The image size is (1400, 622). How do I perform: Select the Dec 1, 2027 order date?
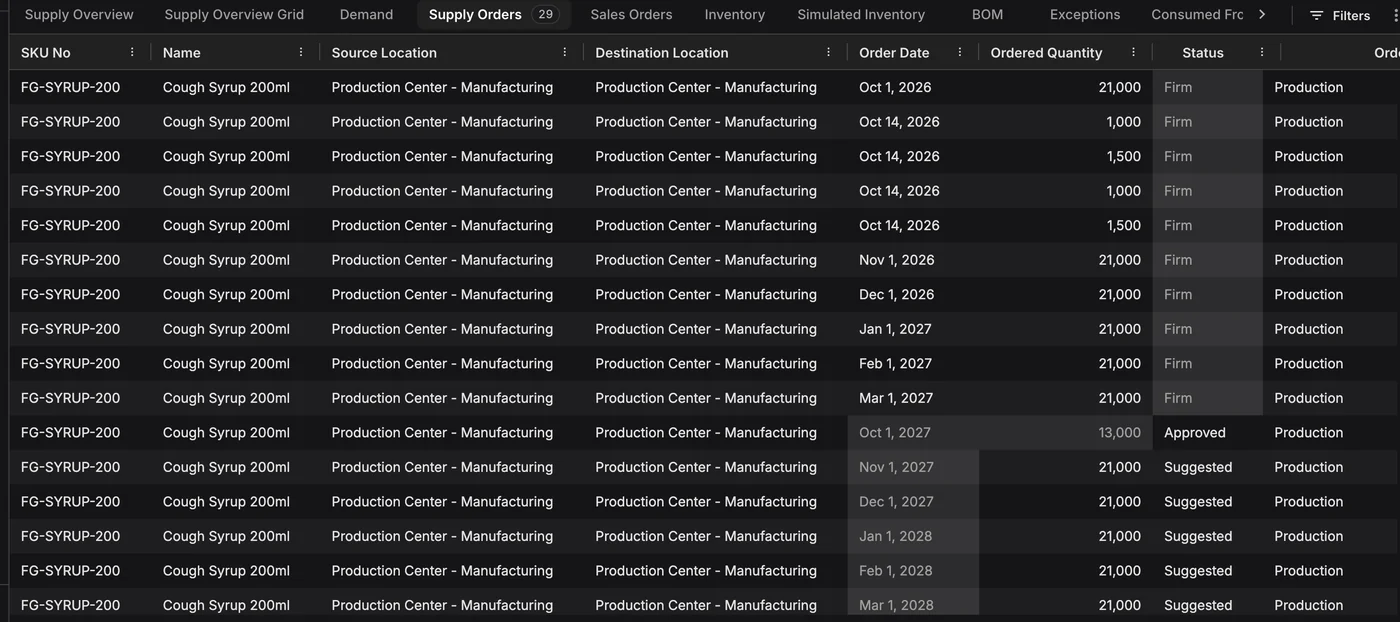(x=913, y=502)
